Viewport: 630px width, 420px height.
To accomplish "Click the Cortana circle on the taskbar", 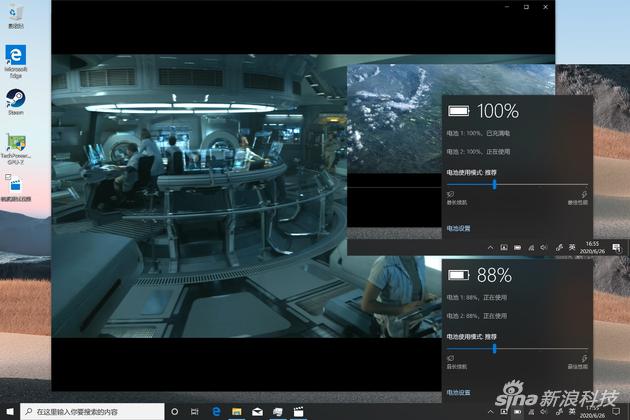I will point(174,411).
